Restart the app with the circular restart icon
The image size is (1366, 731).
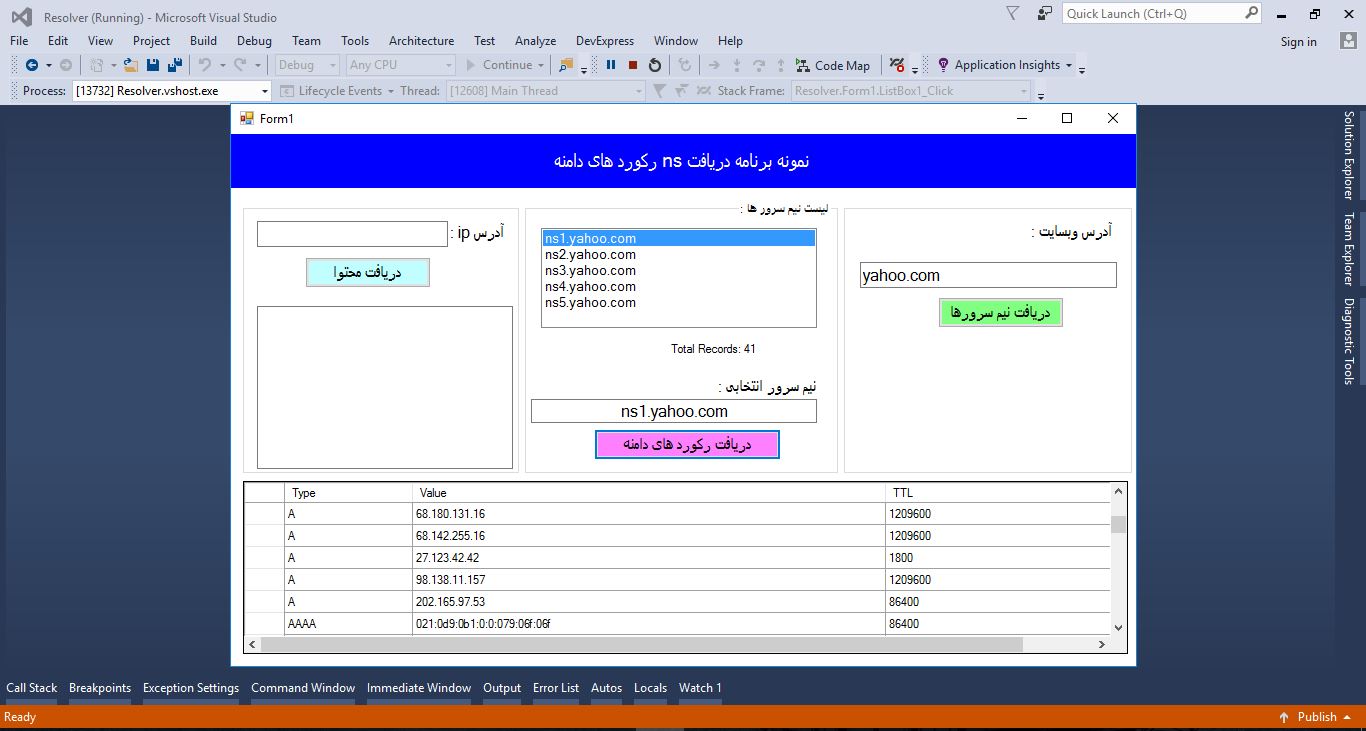pyautogui.click(x=656, y=64)
